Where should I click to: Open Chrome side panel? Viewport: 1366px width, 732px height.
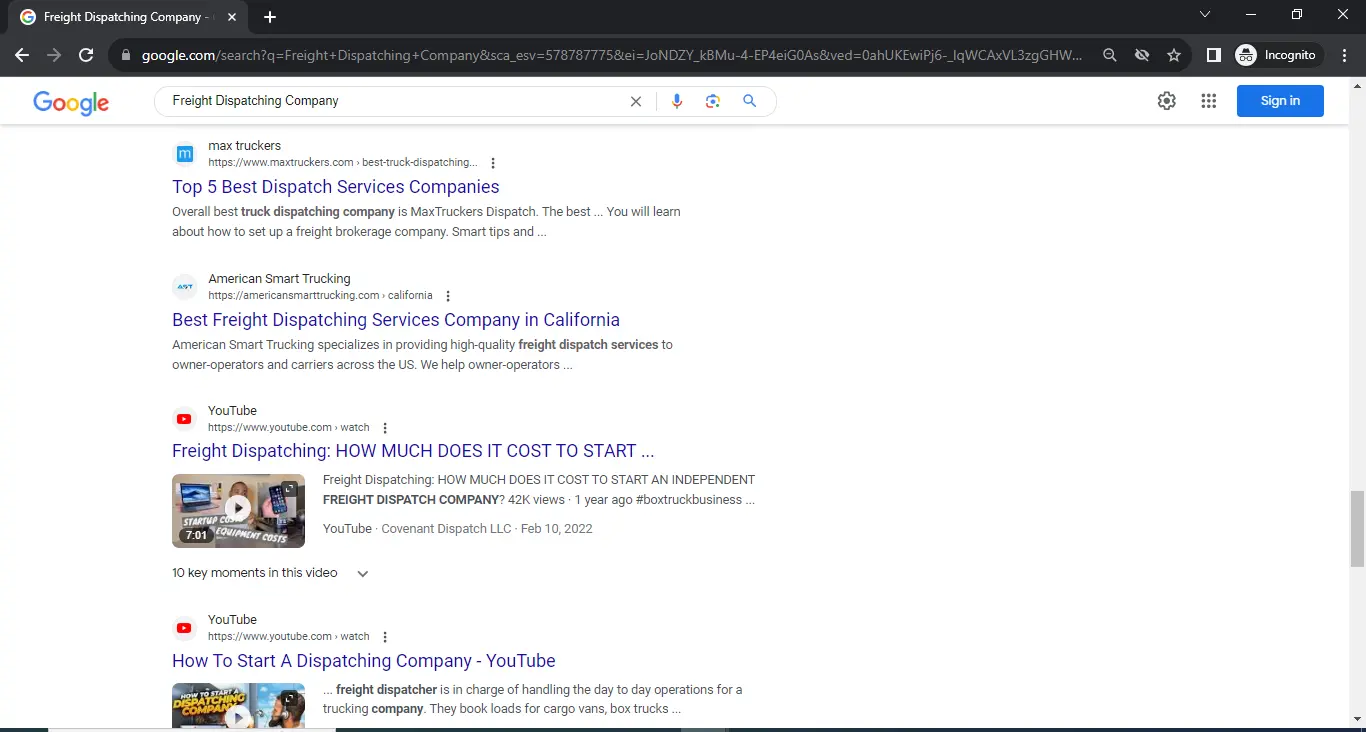[1213, 56]
